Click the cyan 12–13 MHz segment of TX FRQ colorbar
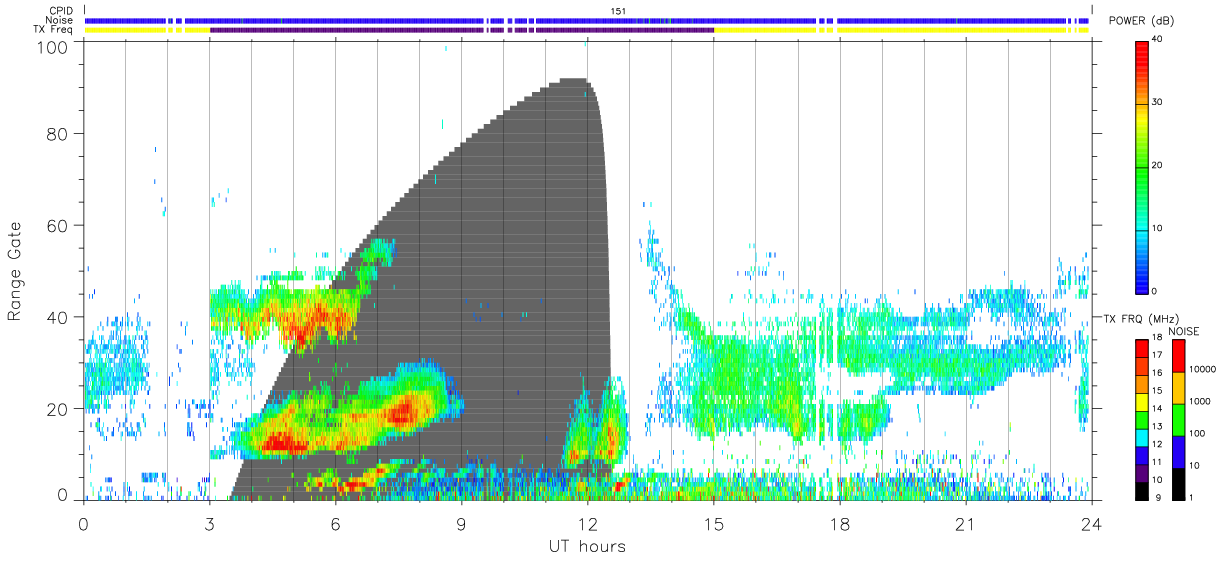Viewport: 1228px width, 567px height. pyautogui.click(x=1142, y=437)
